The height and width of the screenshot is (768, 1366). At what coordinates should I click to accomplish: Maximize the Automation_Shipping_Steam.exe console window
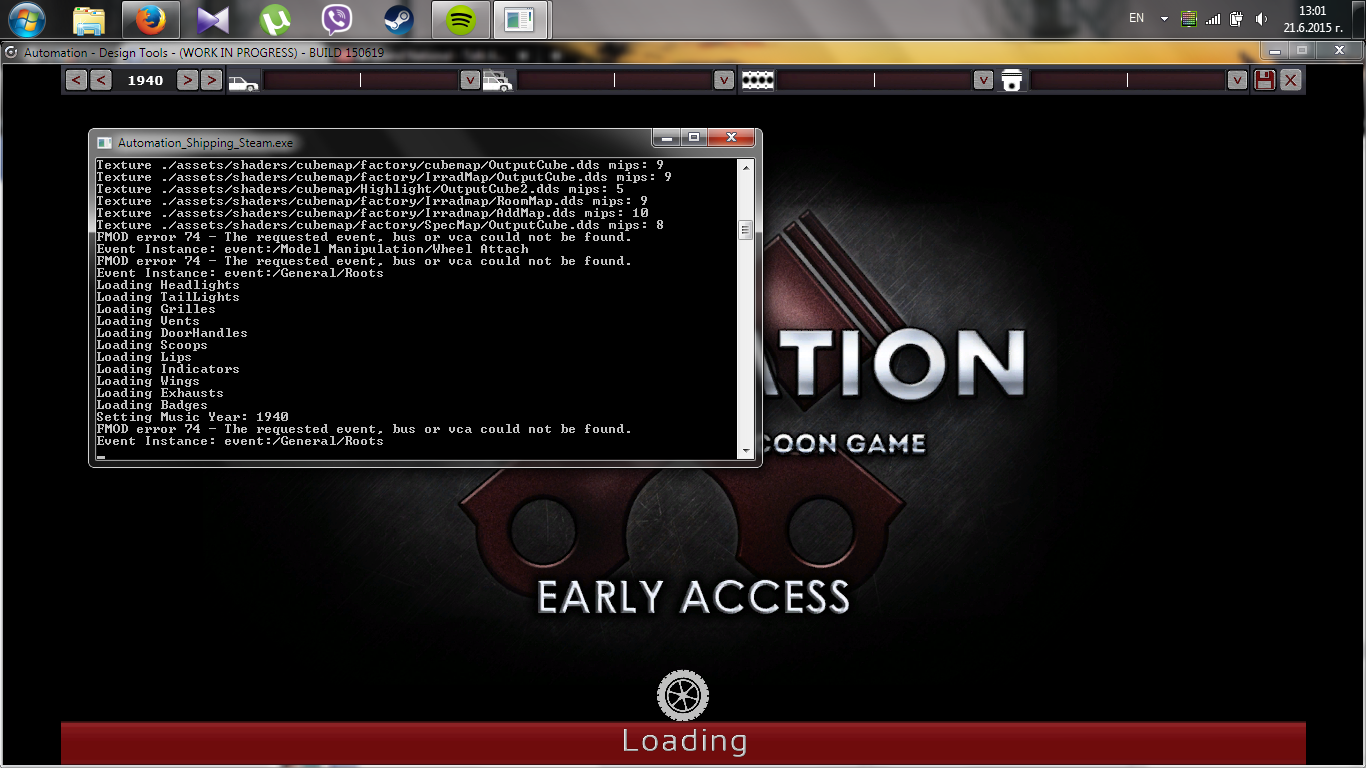(694, 137)
